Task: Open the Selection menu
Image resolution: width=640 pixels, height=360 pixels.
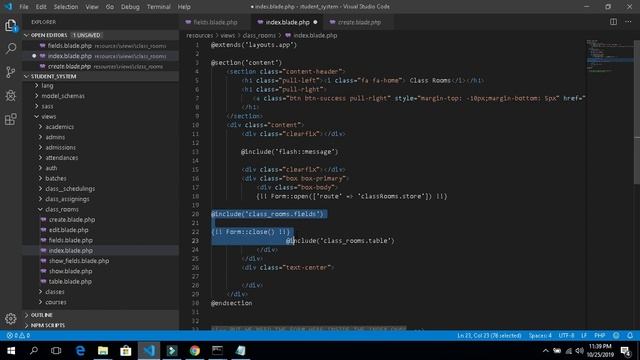Action: [x=66, y=7]
